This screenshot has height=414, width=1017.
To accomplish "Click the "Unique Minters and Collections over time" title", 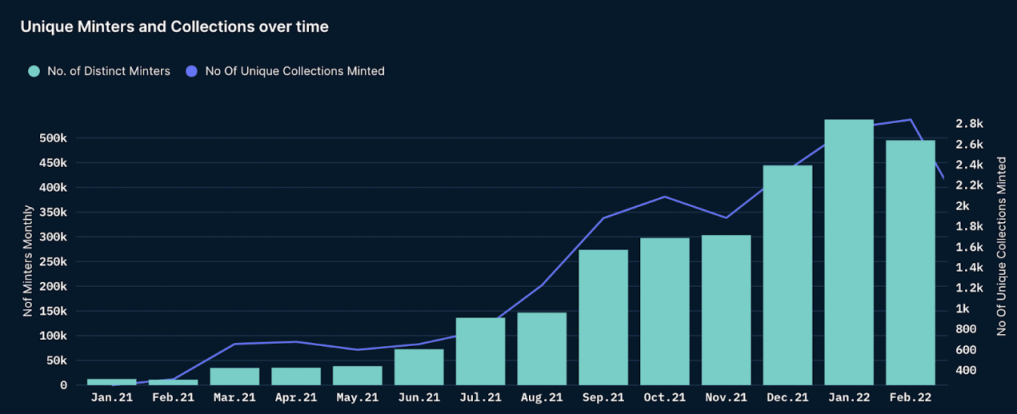I will pos(175,27).
